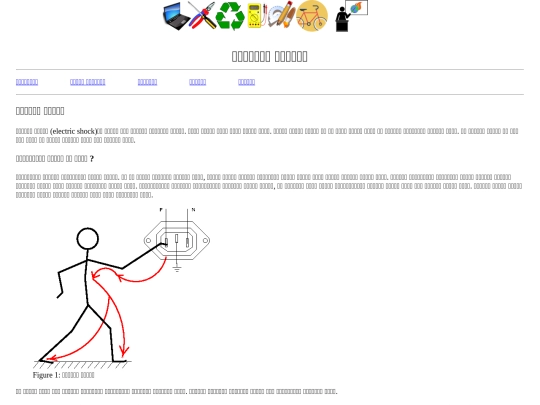
Task: Open the protractor and pencil icon
Action: (x=282, y=15)
